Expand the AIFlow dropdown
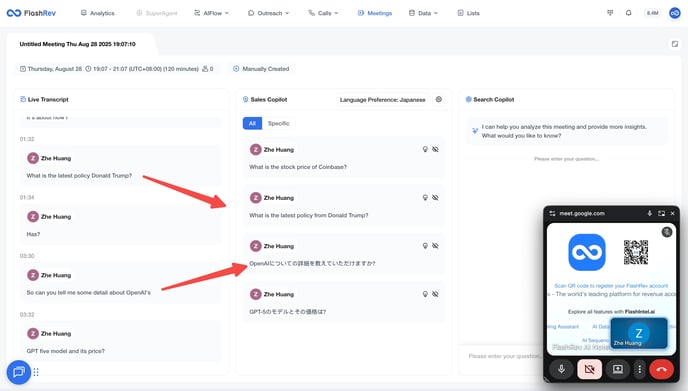Viewport: 688px width, 391px height. point(211,13)
